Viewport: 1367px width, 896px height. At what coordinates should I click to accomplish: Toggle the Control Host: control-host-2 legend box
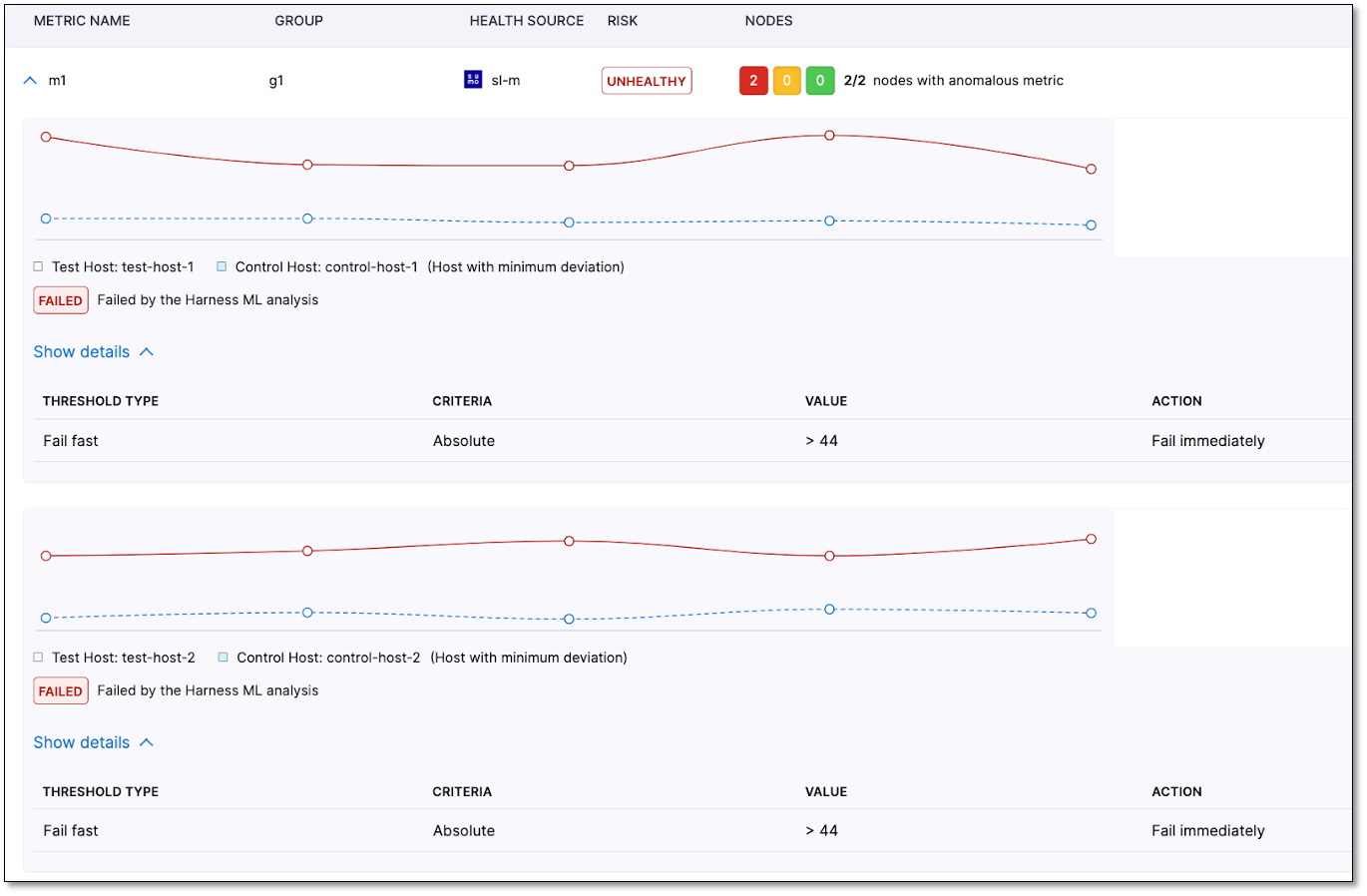224,658
